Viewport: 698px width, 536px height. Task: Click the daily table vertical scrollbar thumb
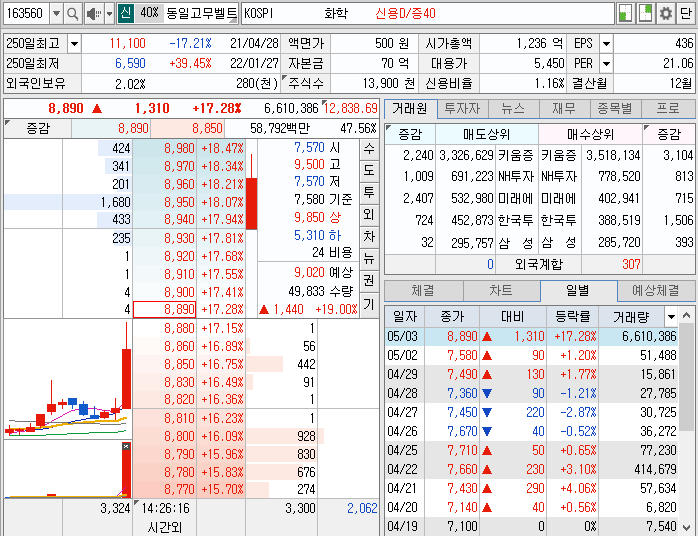pos(686,378)
